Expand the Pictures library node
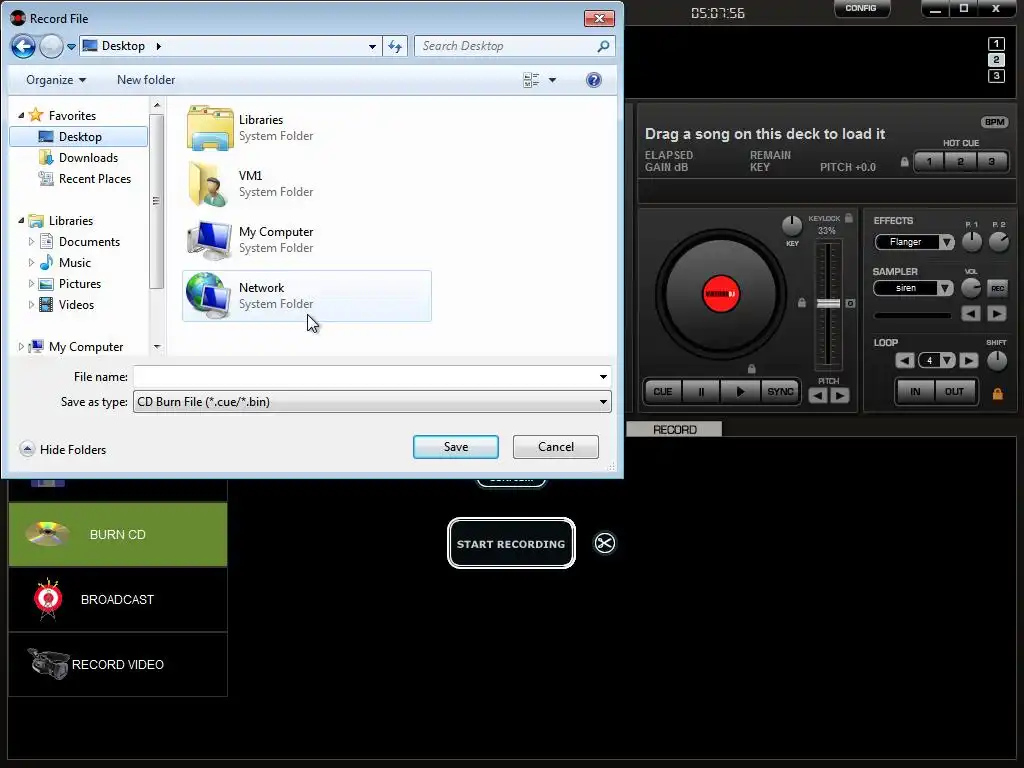The width and height of the screenshot is (1024, 768). [x=31, y=283]
